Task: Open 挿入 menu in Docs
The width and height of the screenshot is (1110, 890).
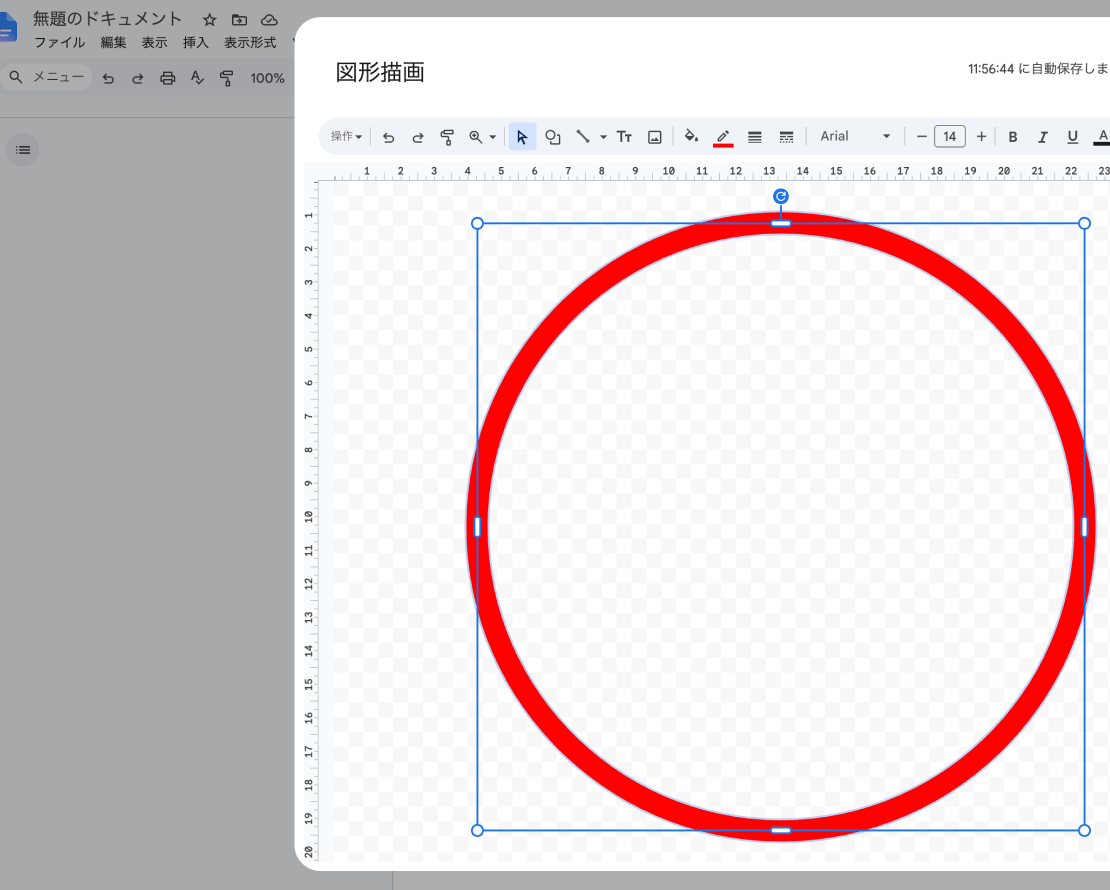Action: pyautogui.click(x=195, y=42)
